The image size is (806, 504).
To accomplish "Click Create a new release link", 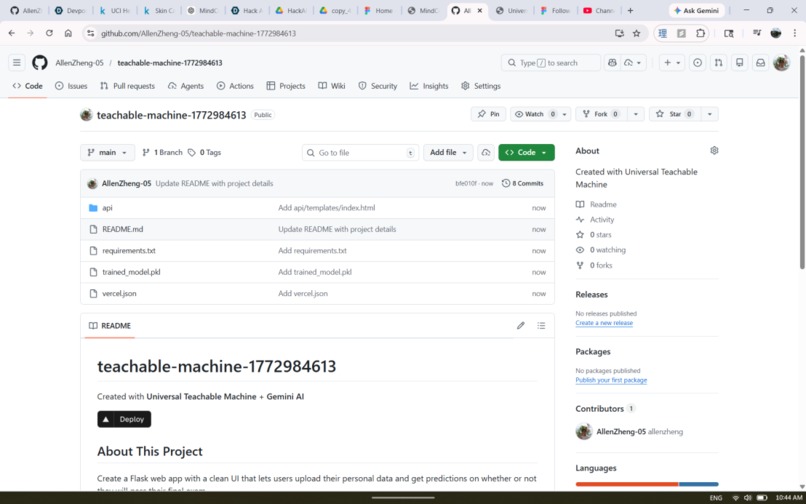I will [x=604, y=323].
